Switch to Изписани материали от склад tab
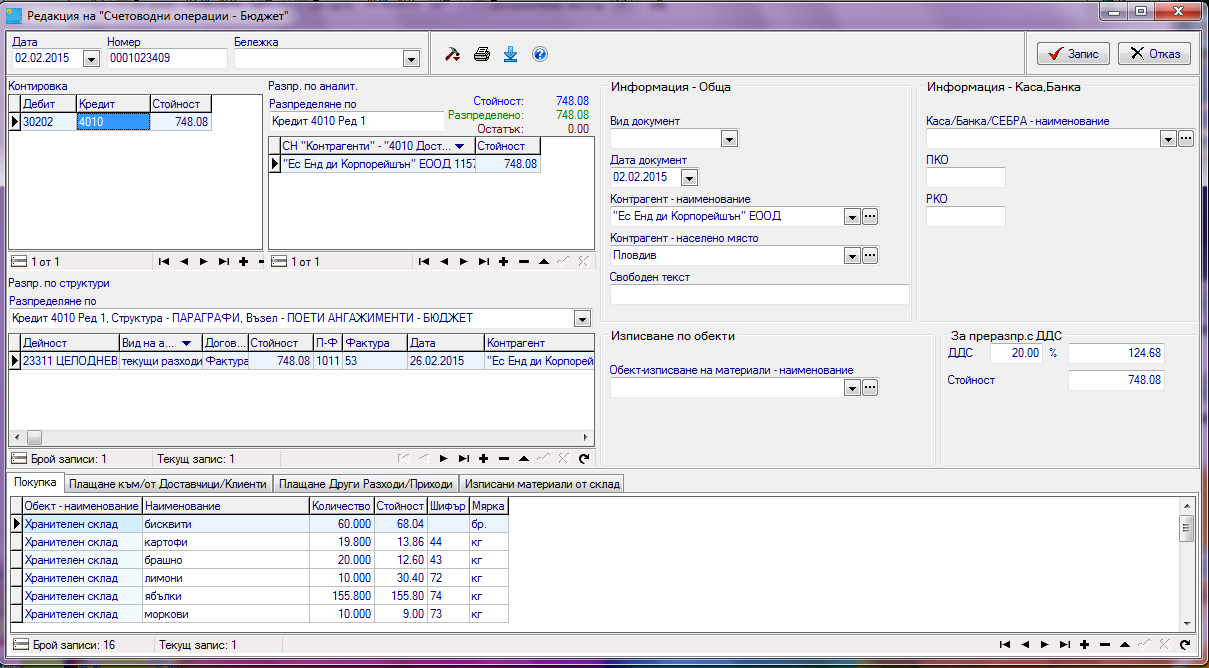Viewport: 1209px width, 668px height. (x=543, y=484)
